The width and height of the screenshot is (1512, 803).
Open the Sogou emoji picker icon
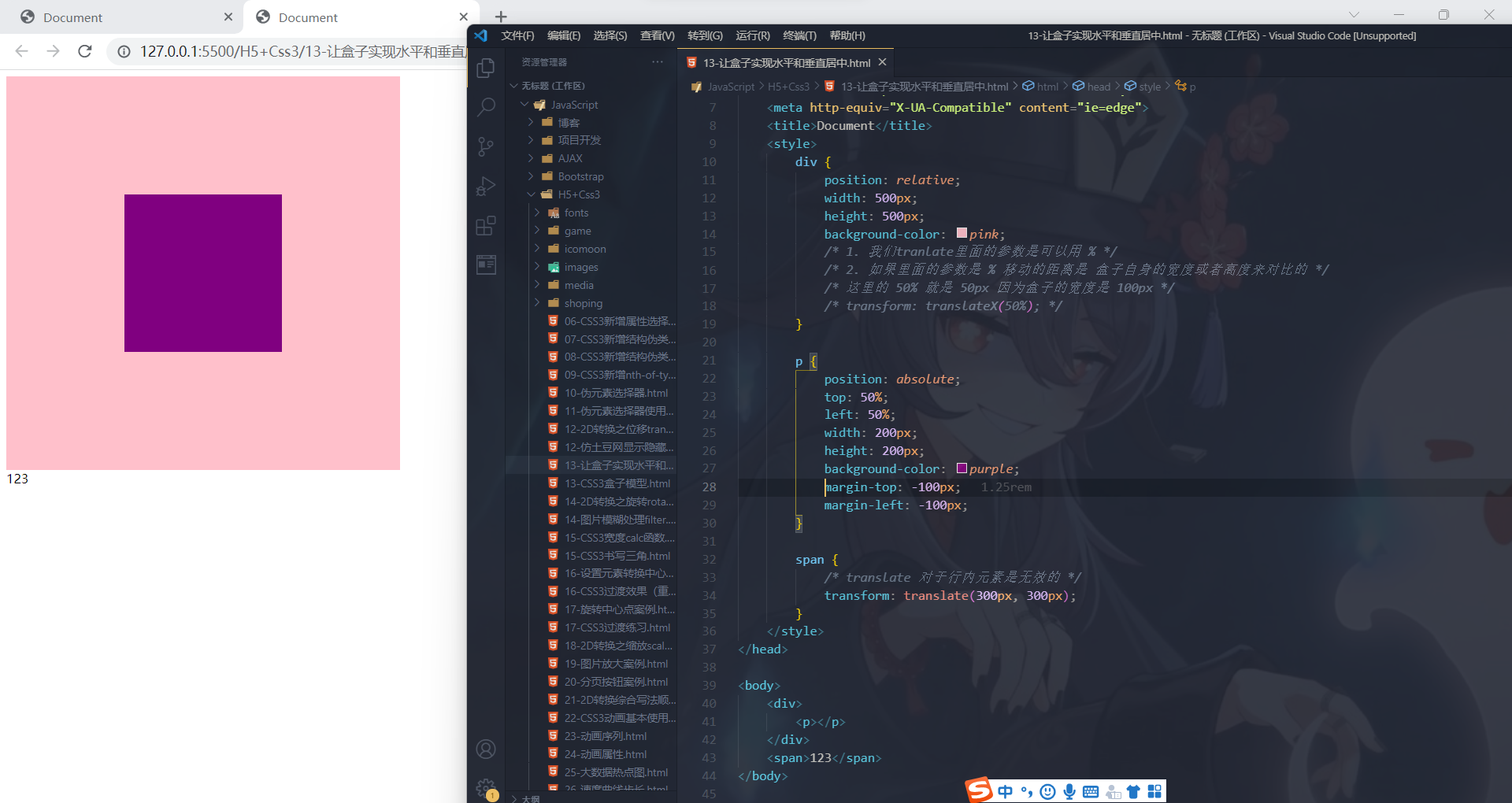1047,791
